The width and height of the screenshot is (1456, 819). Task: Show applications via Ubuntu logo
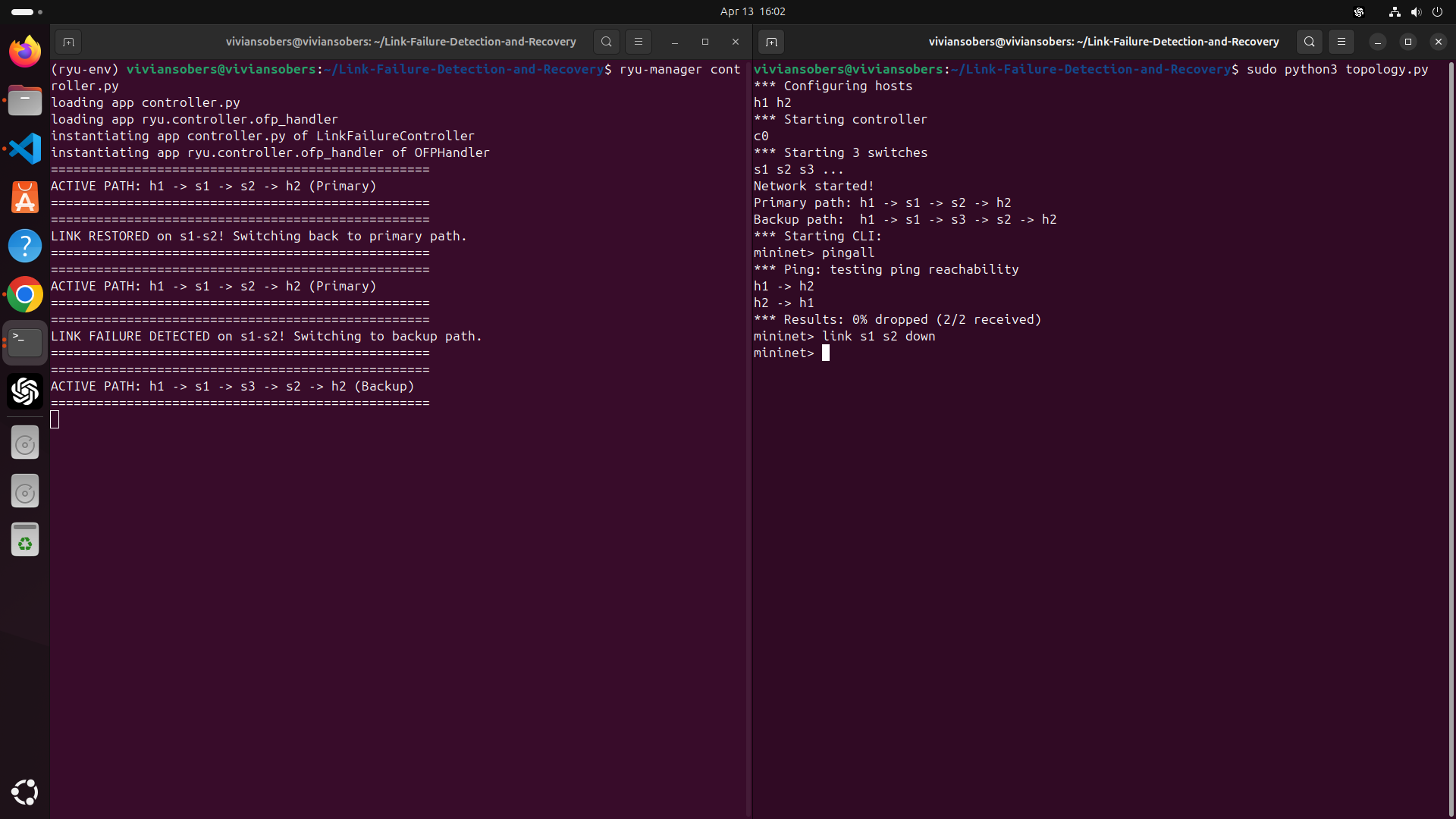click(x=25, y=792)
